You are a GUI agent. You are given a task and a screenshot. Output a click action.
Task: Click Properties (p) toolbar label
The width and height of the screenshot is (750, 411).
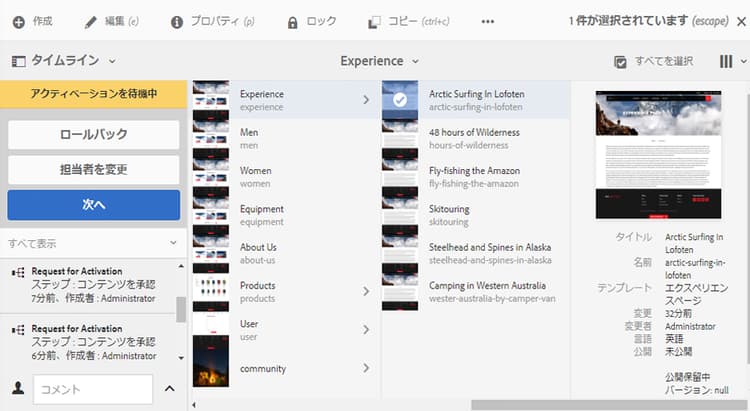click(x=223, y=21)
